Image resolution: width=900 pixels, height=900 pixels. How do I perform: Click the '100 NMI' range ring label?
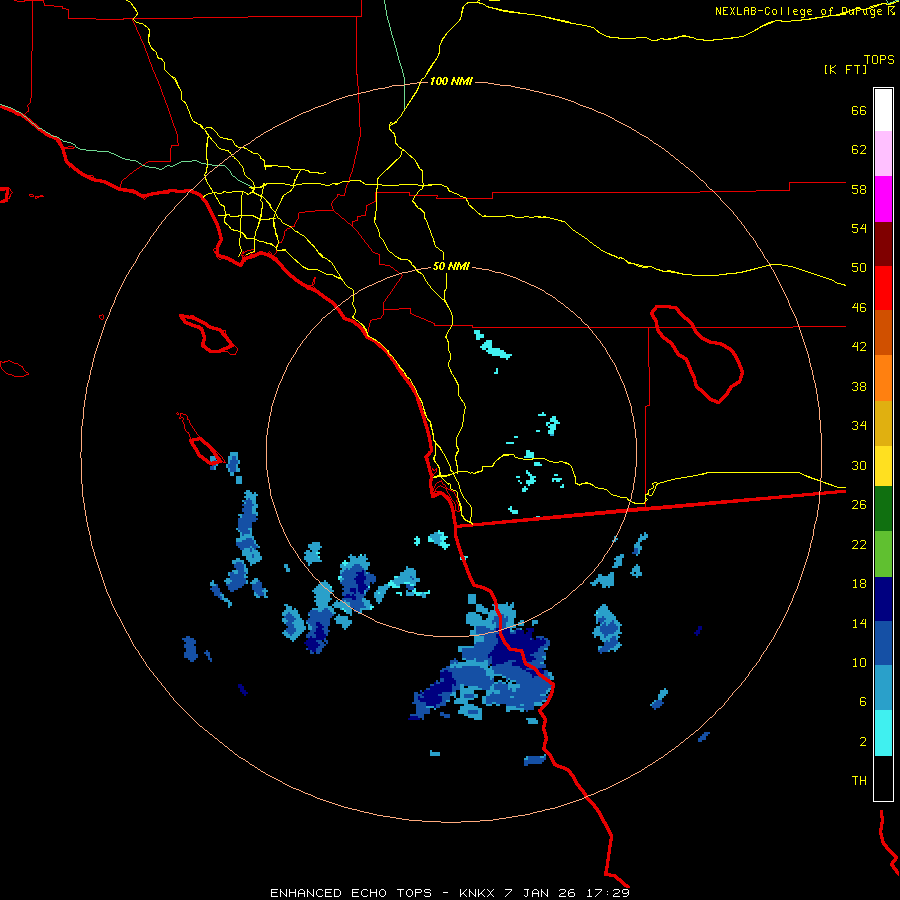tap(451, 82)
